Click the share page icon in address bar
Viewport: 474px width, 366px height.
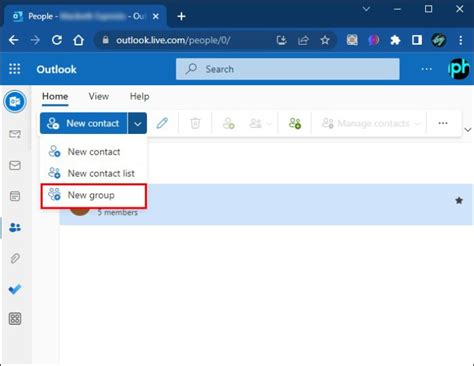pos(303,40)
